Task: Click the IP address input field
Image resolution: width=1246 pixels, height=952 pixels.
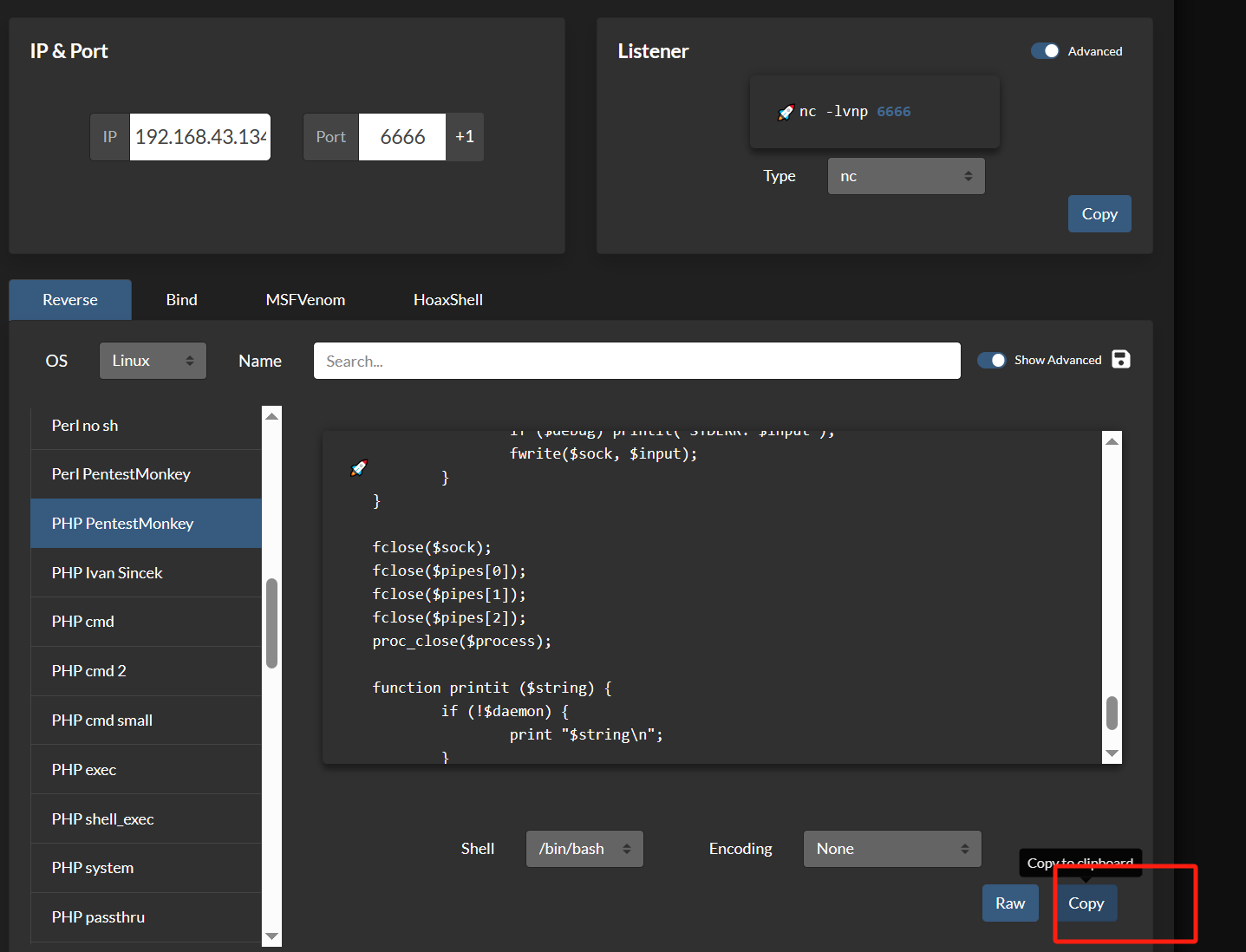Action: pyautogui.click(x=200, y=137)
